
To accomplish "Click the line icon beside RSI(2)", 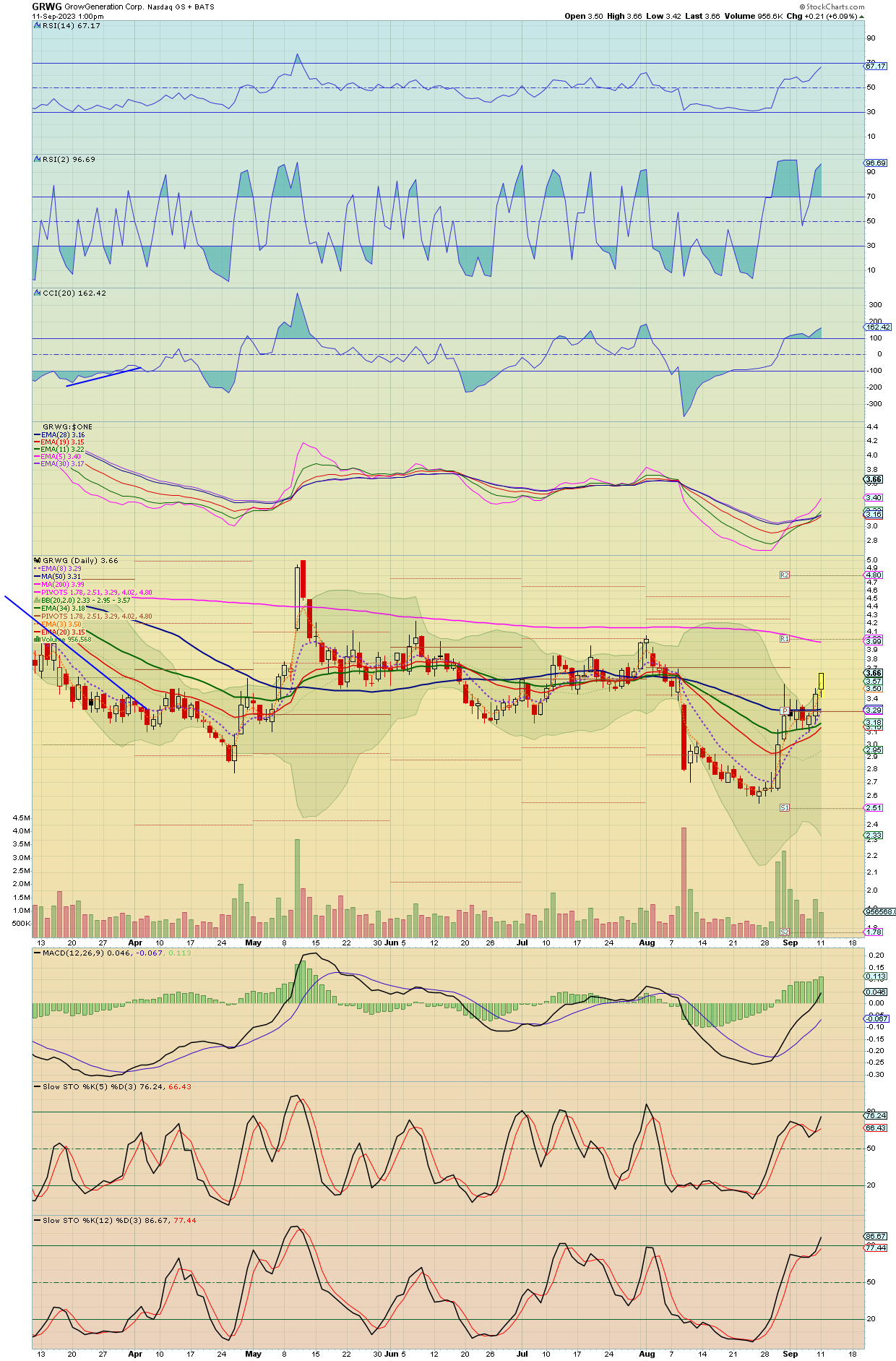I will pyautogui.click(x=38, y=159).
